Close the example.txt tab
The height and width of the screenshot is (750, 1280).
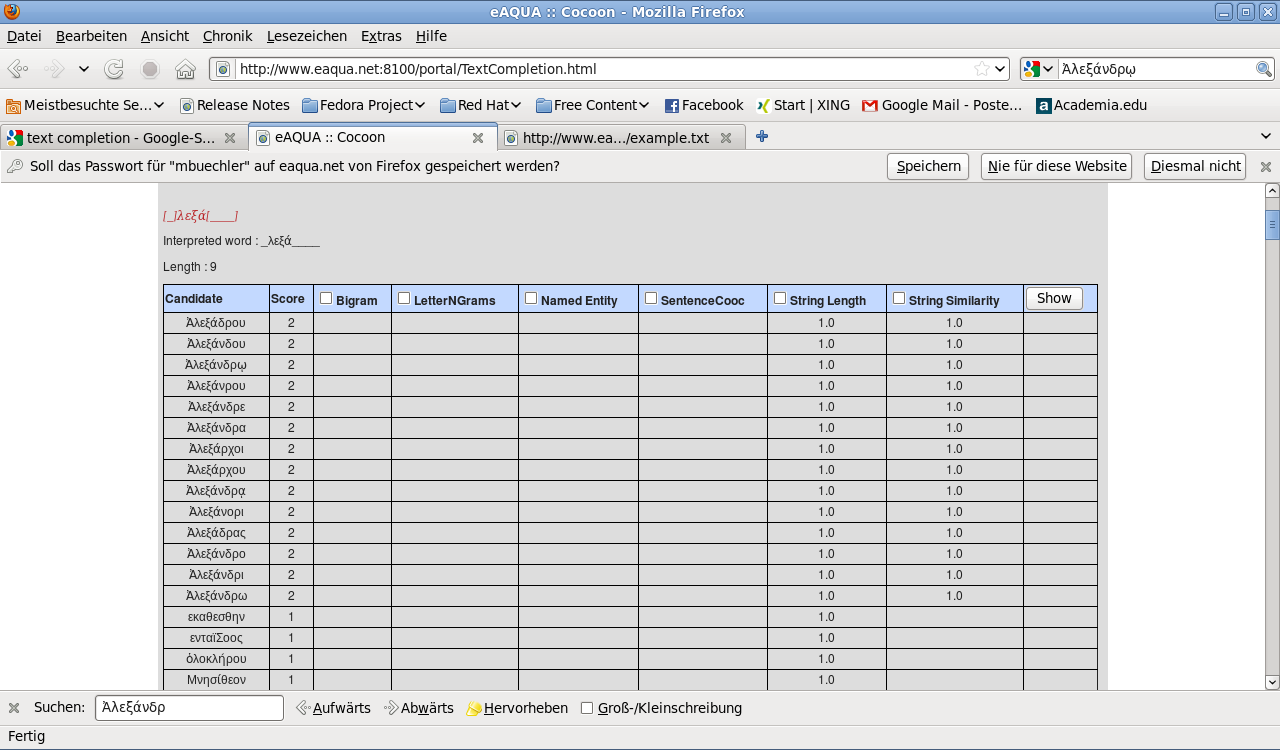(726, 138)
